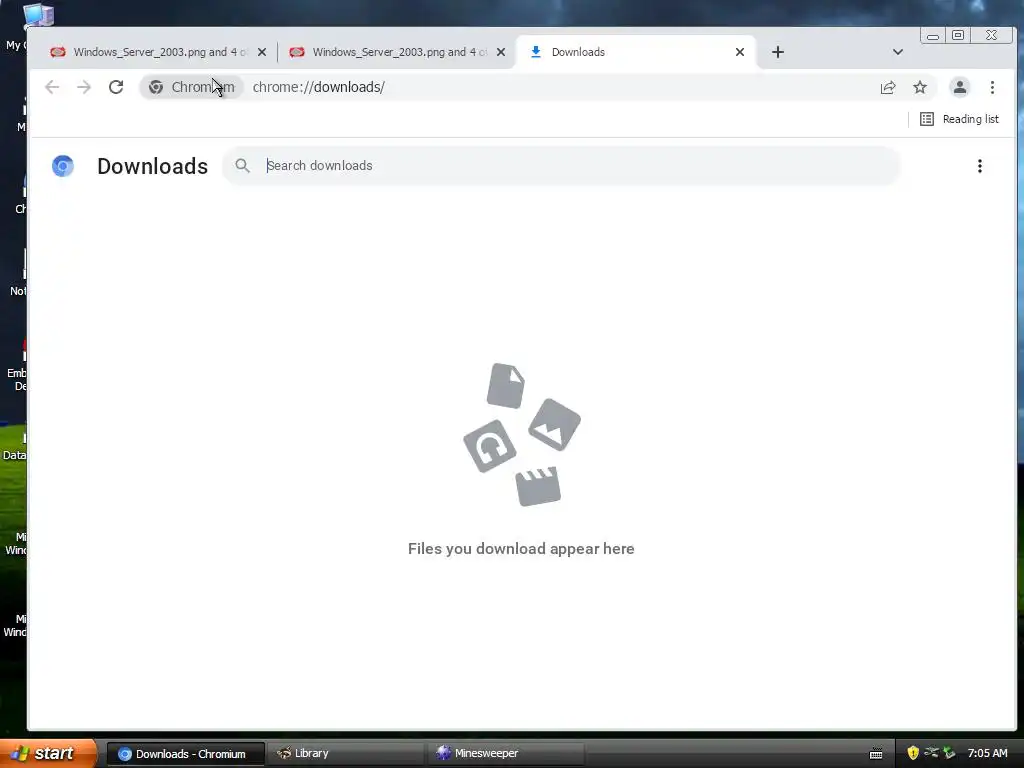The width and height of the screenshot is (1024, 768).
Task: Close the first Windows_Server_2003.png tab
Action: [262, 52]
